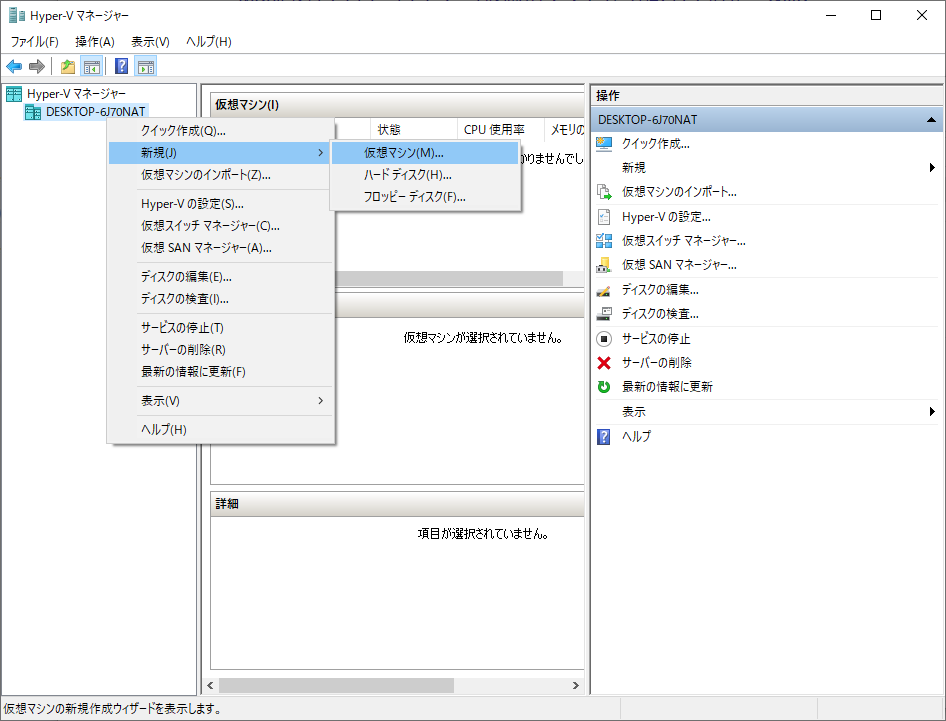Click ディスクの編集... in Actions pane

[660, 290]
